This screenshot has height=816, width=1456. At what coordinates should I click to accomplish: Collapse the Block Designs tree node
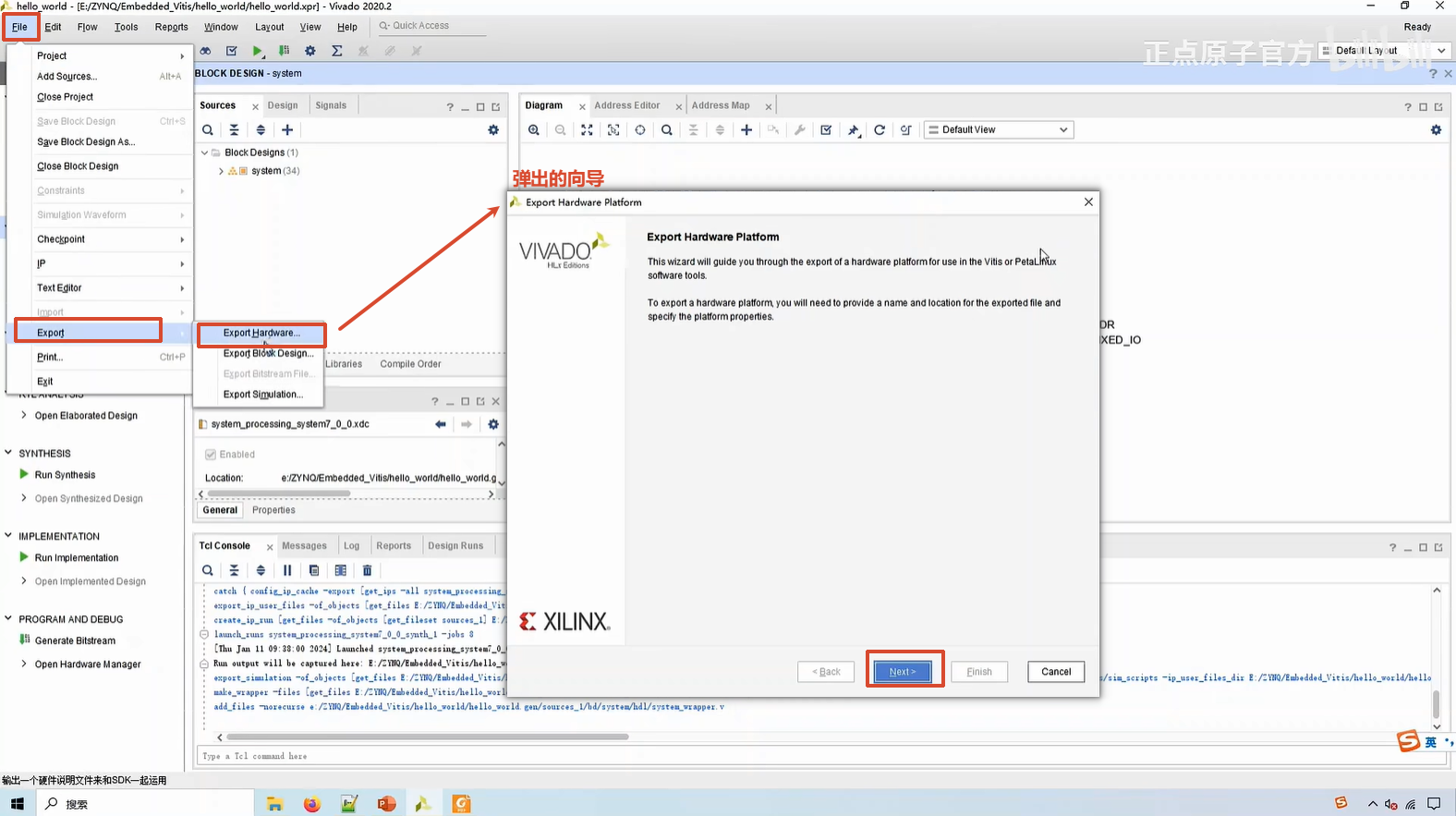(x=205, y=152)
